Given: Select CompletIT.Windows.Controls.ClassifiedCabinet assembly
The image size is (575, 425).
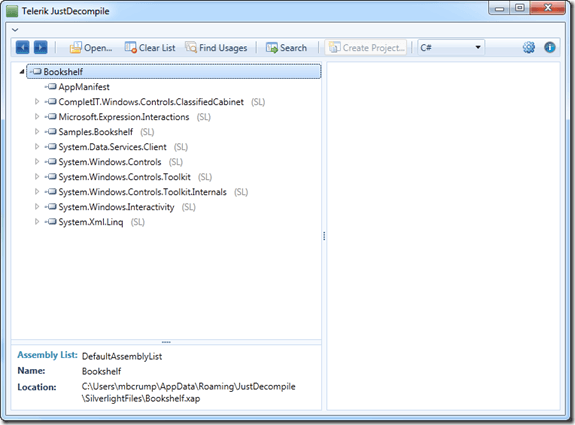Looking at the screenshot, I should click(151, 102).
